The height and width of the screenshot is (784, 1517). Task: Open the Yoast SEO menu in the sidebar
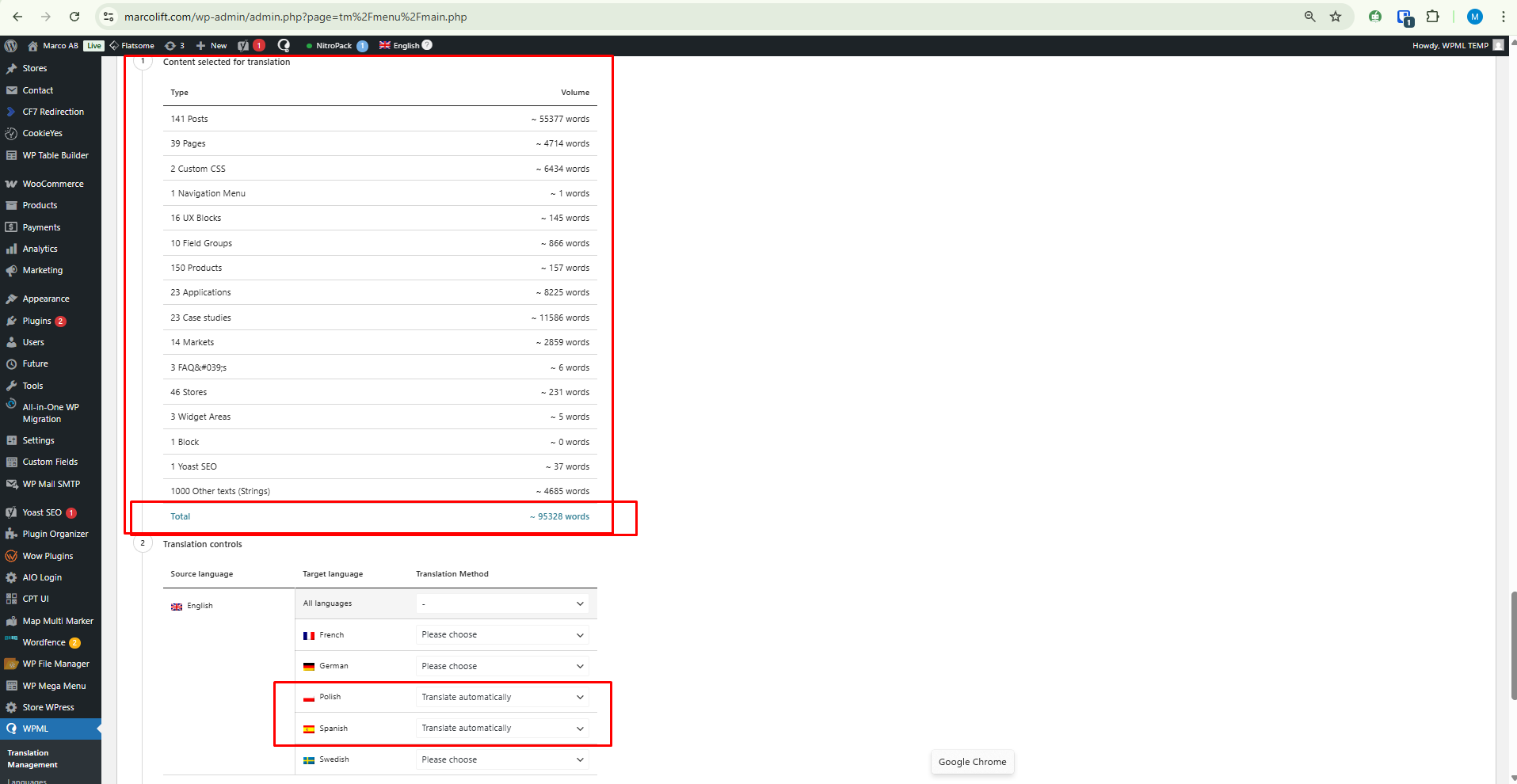42,512
